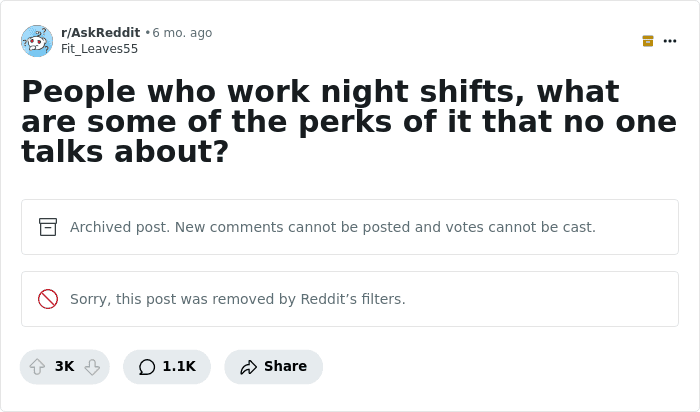The height and width of the screenshot is (412, 700).
Task: Click the post title about night shifts
Action: coord(349,121)
